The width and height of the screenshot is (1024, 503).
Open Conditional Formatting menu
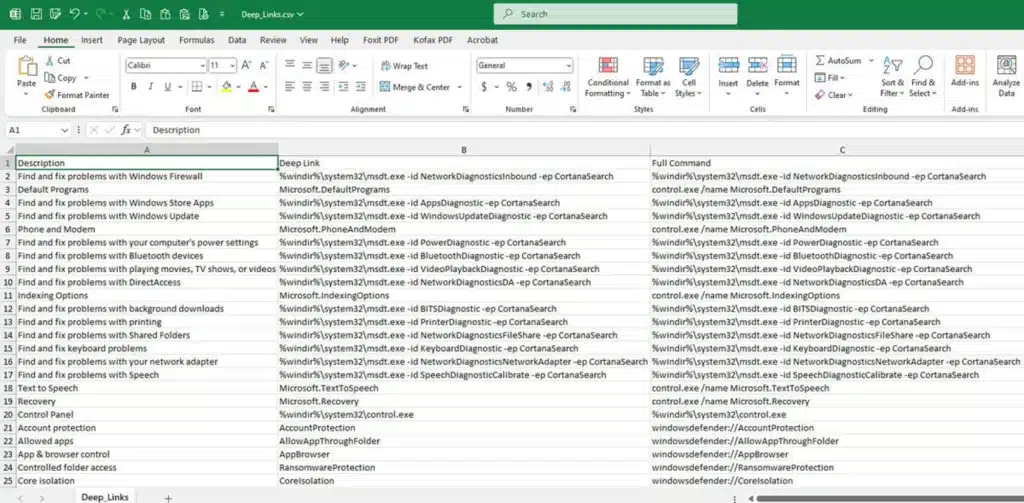click(x=608, y=78)
